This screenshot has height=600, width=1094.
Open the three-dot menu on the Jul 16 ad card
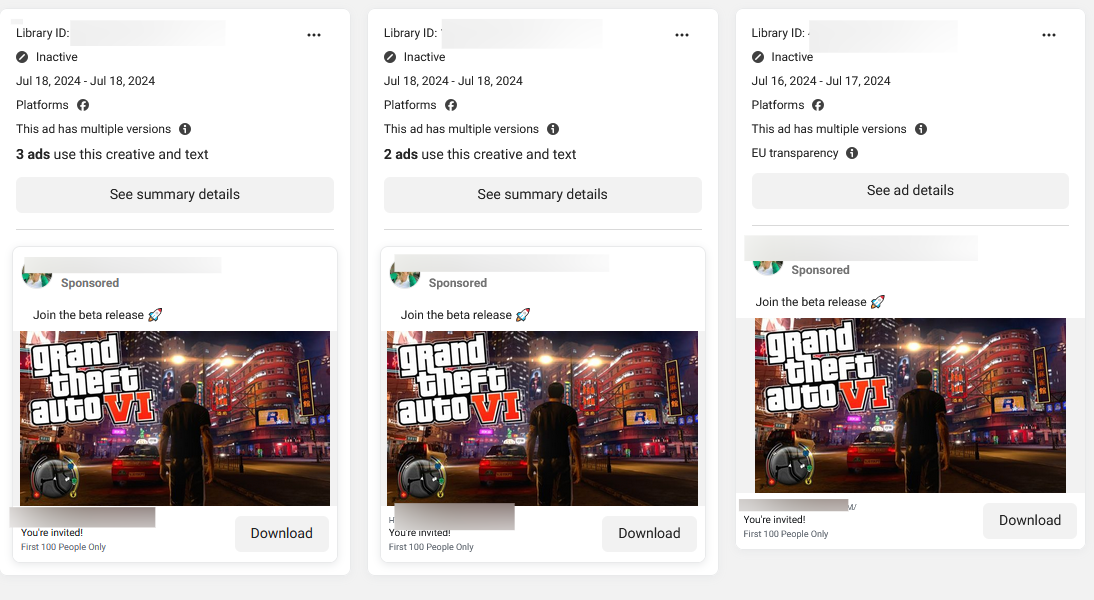pyautogui.click(x=1049, y=35)
